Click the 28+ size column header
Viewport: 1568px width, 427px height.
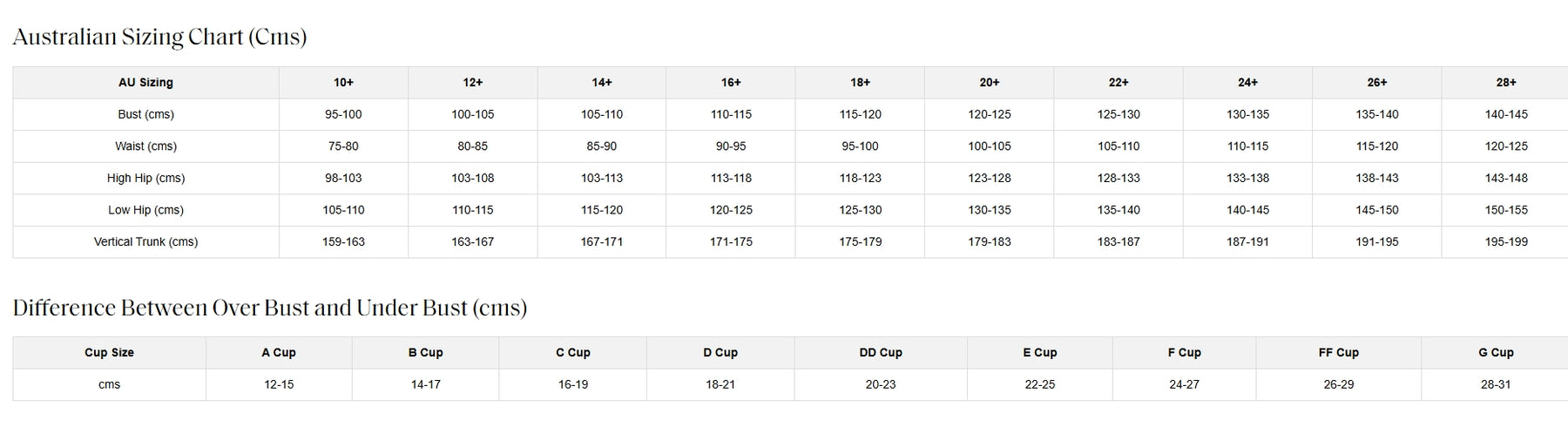(x=1506, y=83)
